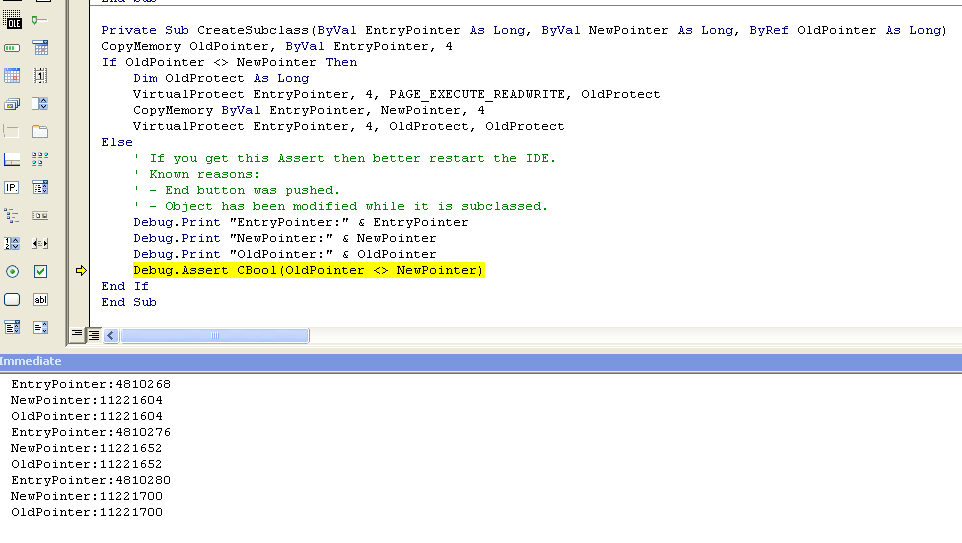This screenshot has height=543, width=962.
Task: Click the yellow execution arrow in margin
Action: (x=81, y=270)
